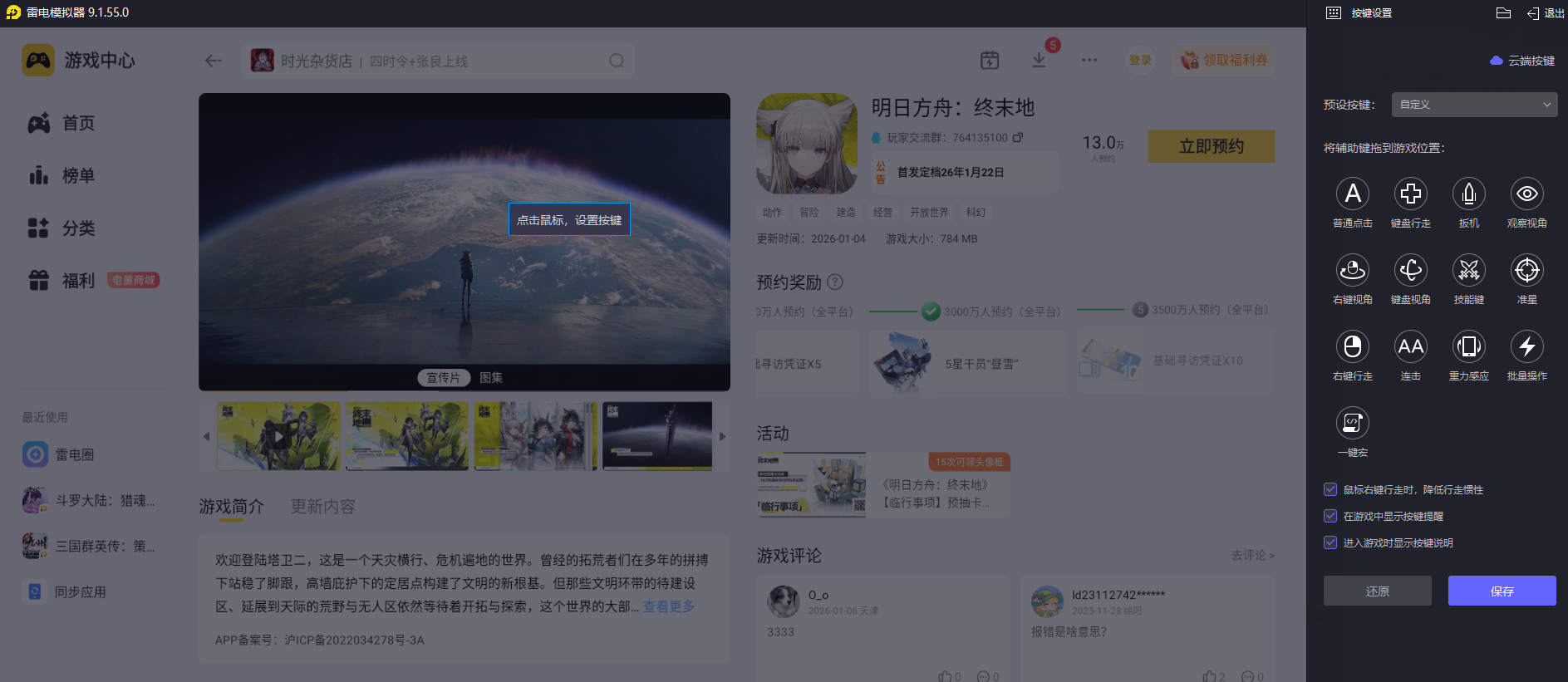
Task: Select the 扳机 trigger key icon
Action: [1468, 194]
